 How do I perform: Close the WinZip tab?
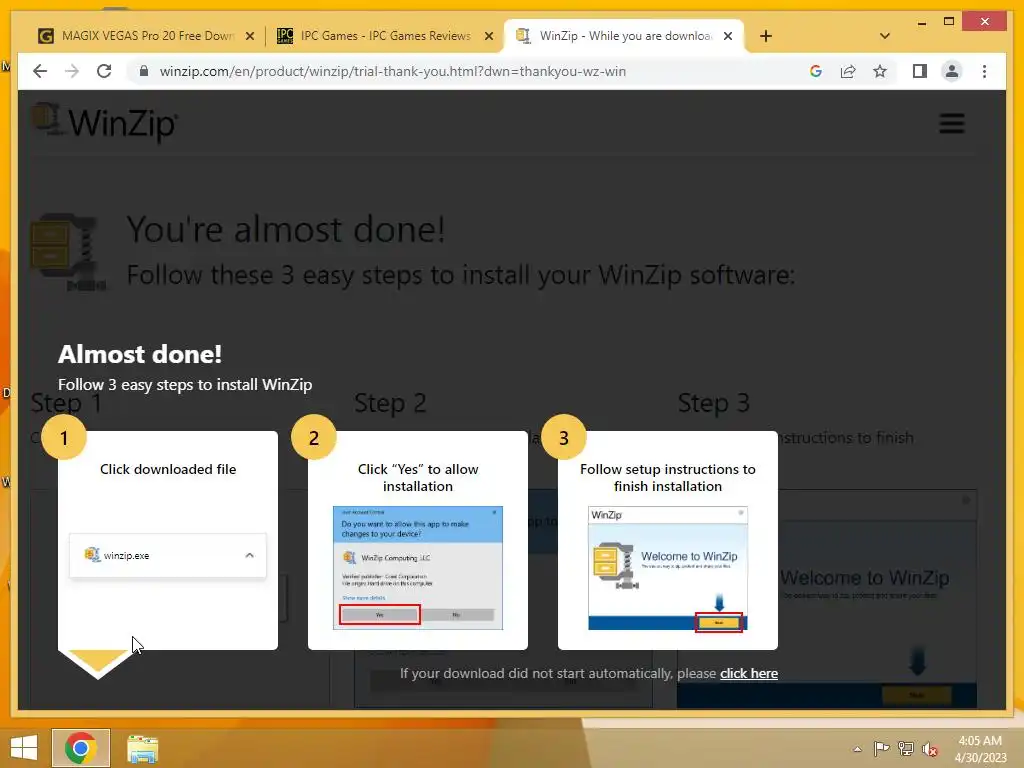click(x=728, y=36)
